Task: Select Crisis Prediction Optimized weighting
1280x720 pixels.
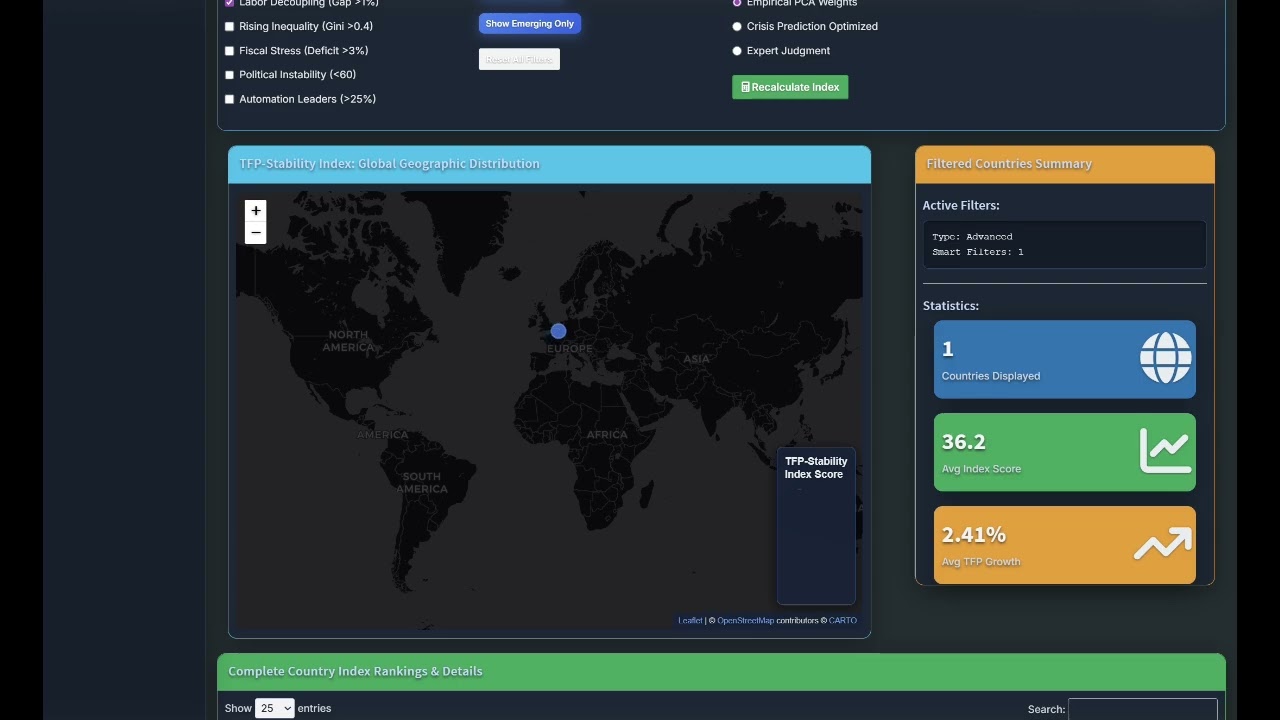Action: pos(737,27)
